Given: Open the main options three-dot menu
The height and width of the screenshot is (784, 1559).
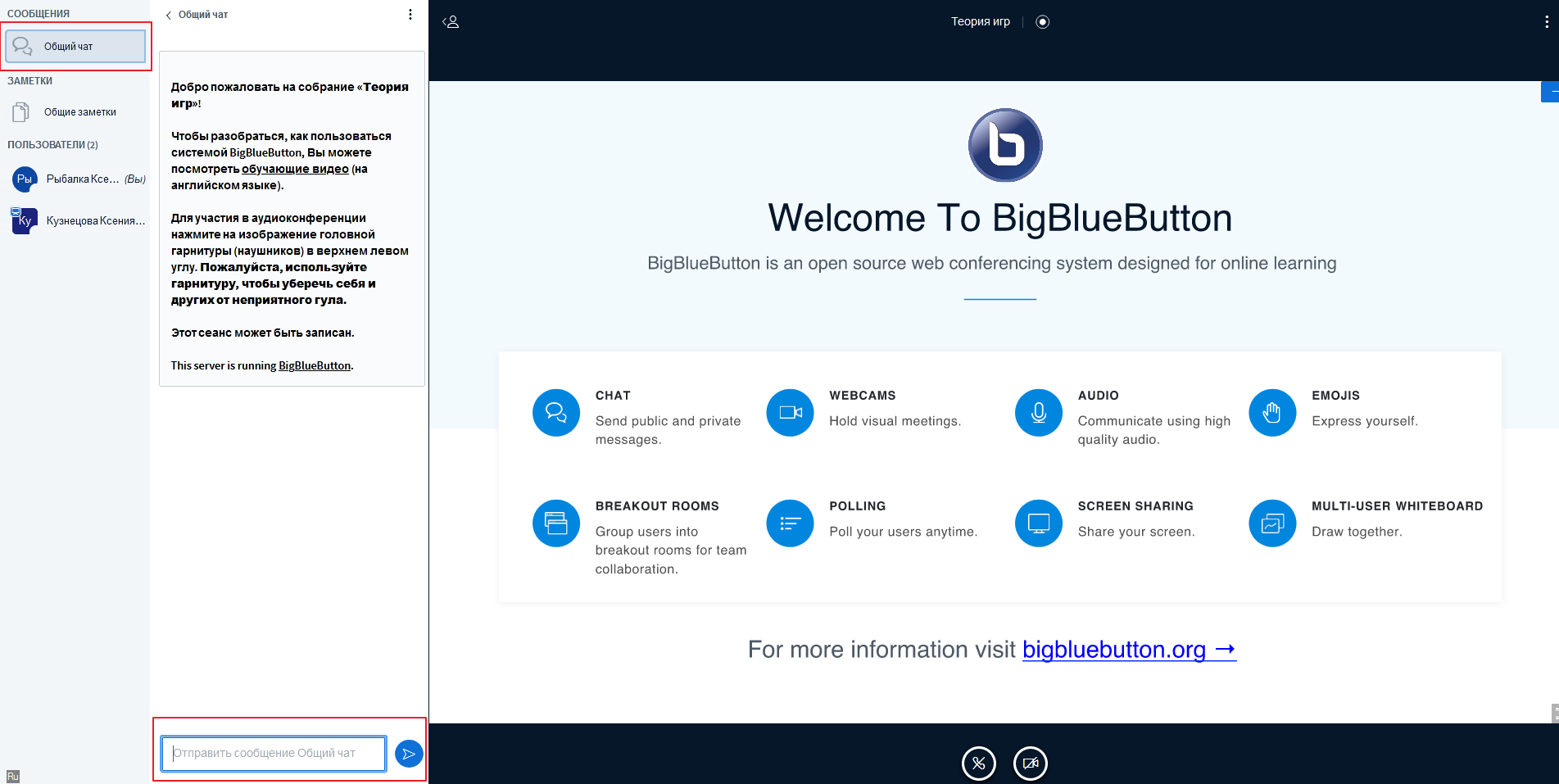Looking at the screenshot, I should point(1546,22).
